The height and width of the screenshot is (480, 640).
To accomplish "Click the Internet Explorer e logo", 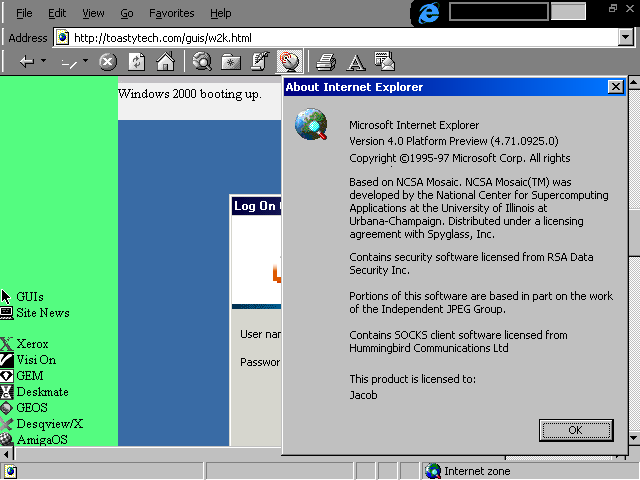I will [428, 12].
